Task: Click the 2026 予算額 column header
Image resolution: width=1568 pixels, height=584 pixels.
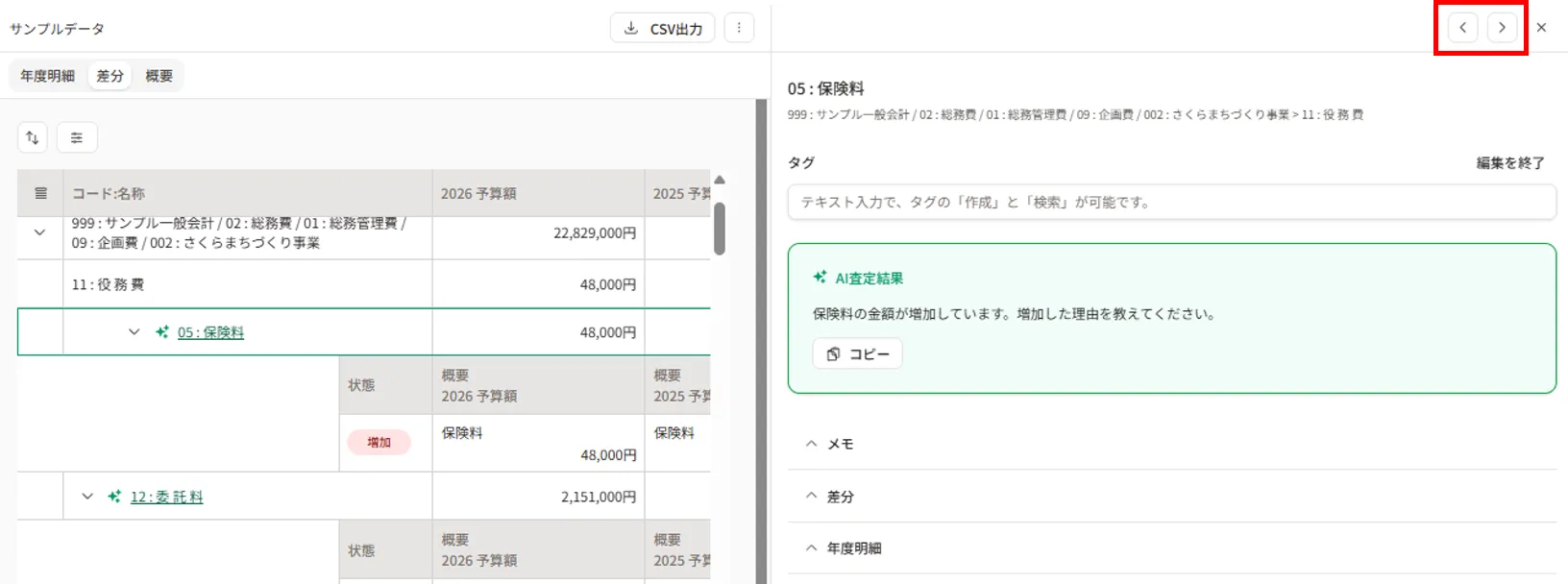Action: click(x=538, y=193)
